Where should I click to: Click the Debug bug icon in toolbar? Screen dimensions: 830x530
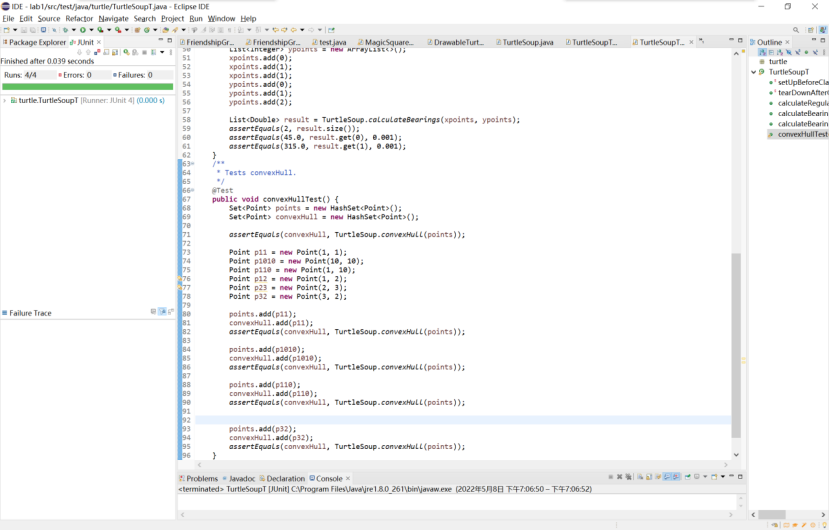(65, 30)
